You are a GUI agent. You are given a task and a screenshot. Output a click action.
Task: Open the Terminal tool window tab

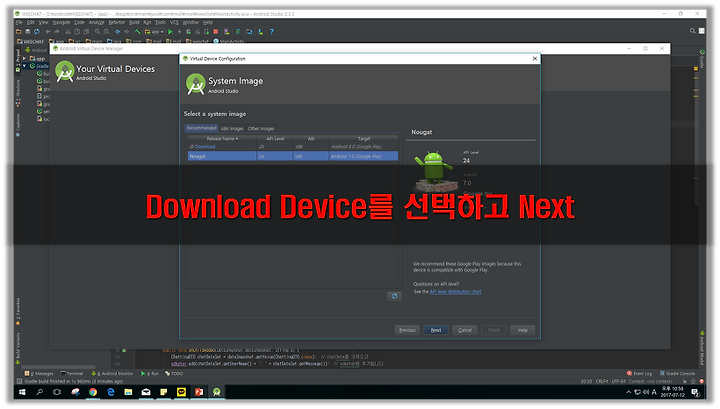click(x=72, y=374)
